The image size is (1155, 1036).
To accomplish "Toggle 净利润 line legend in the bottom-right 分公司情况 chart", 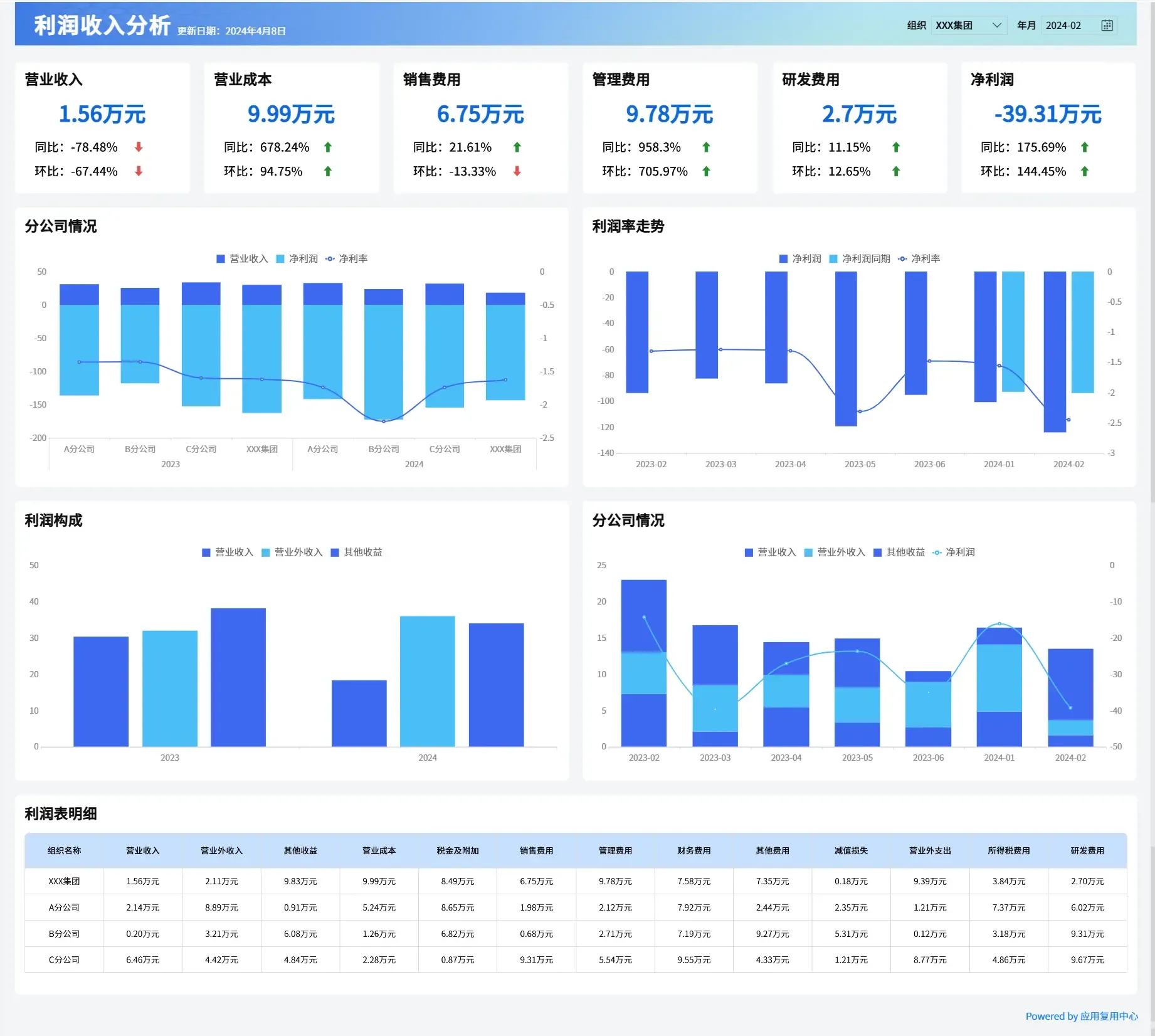I will coord(954,552).
